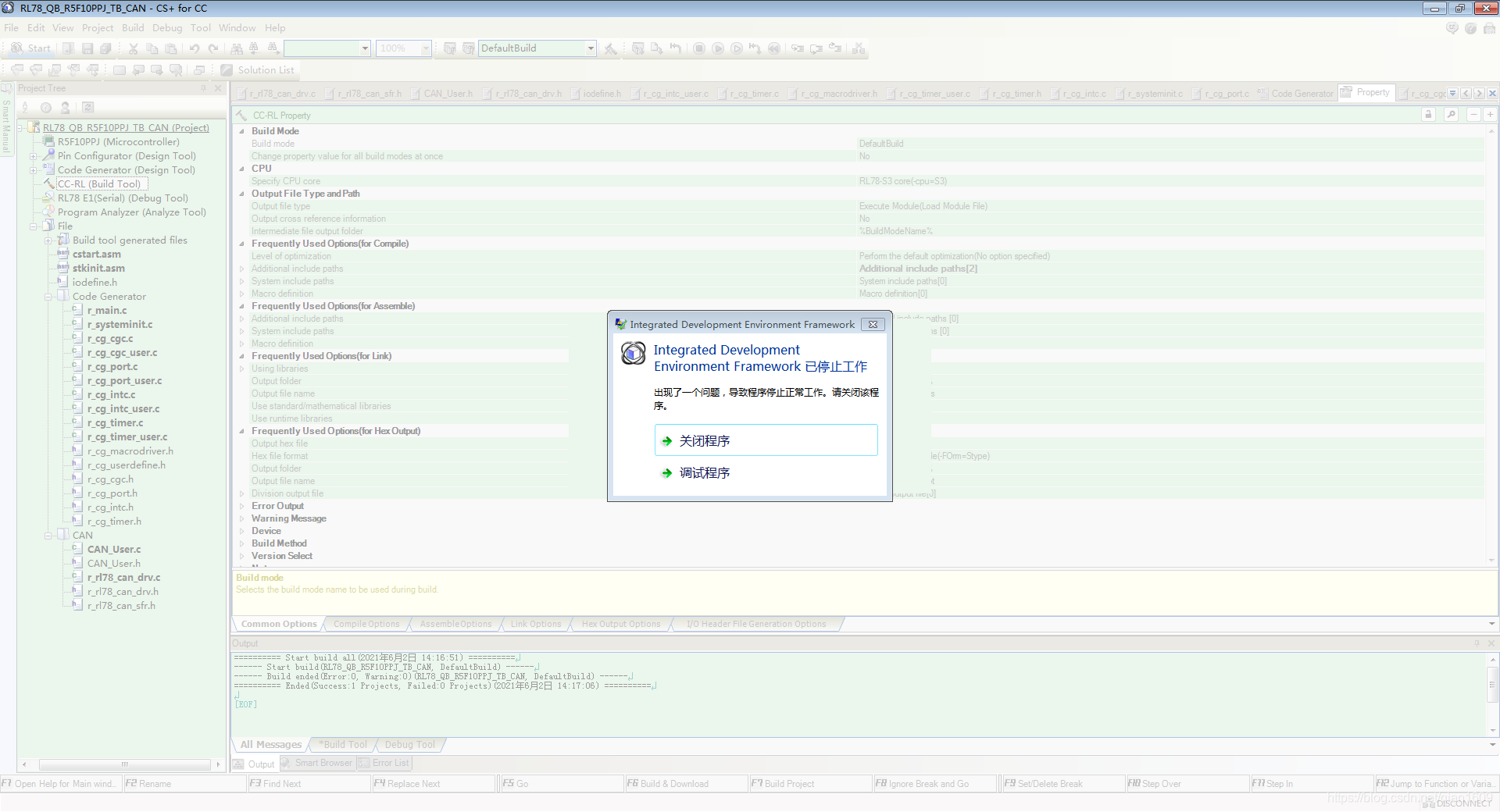1500x812 pixels.
Task: Switch to Hex Output Options tab
Action: [x=621, y=624]
